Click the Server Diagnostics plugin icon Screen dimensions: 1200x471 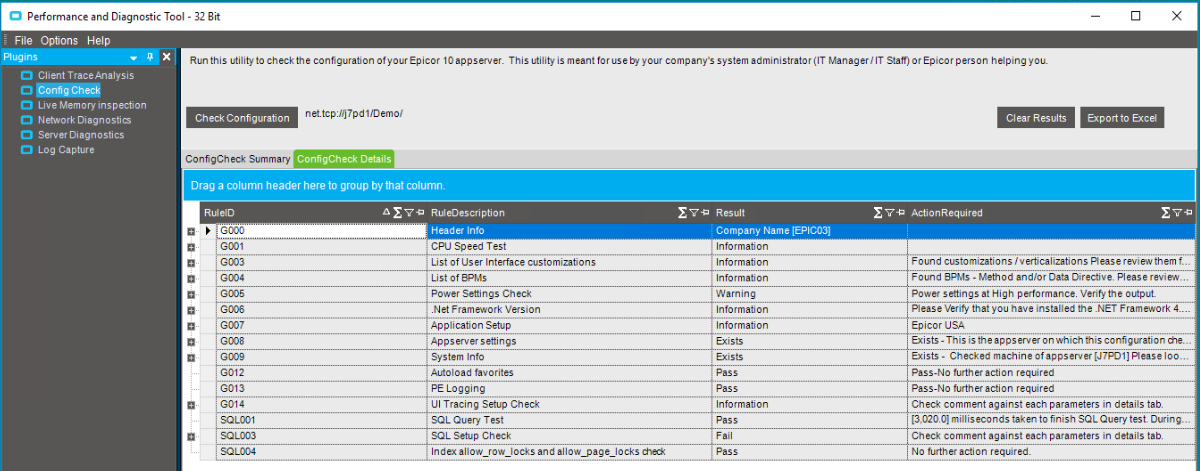(27, 135)
